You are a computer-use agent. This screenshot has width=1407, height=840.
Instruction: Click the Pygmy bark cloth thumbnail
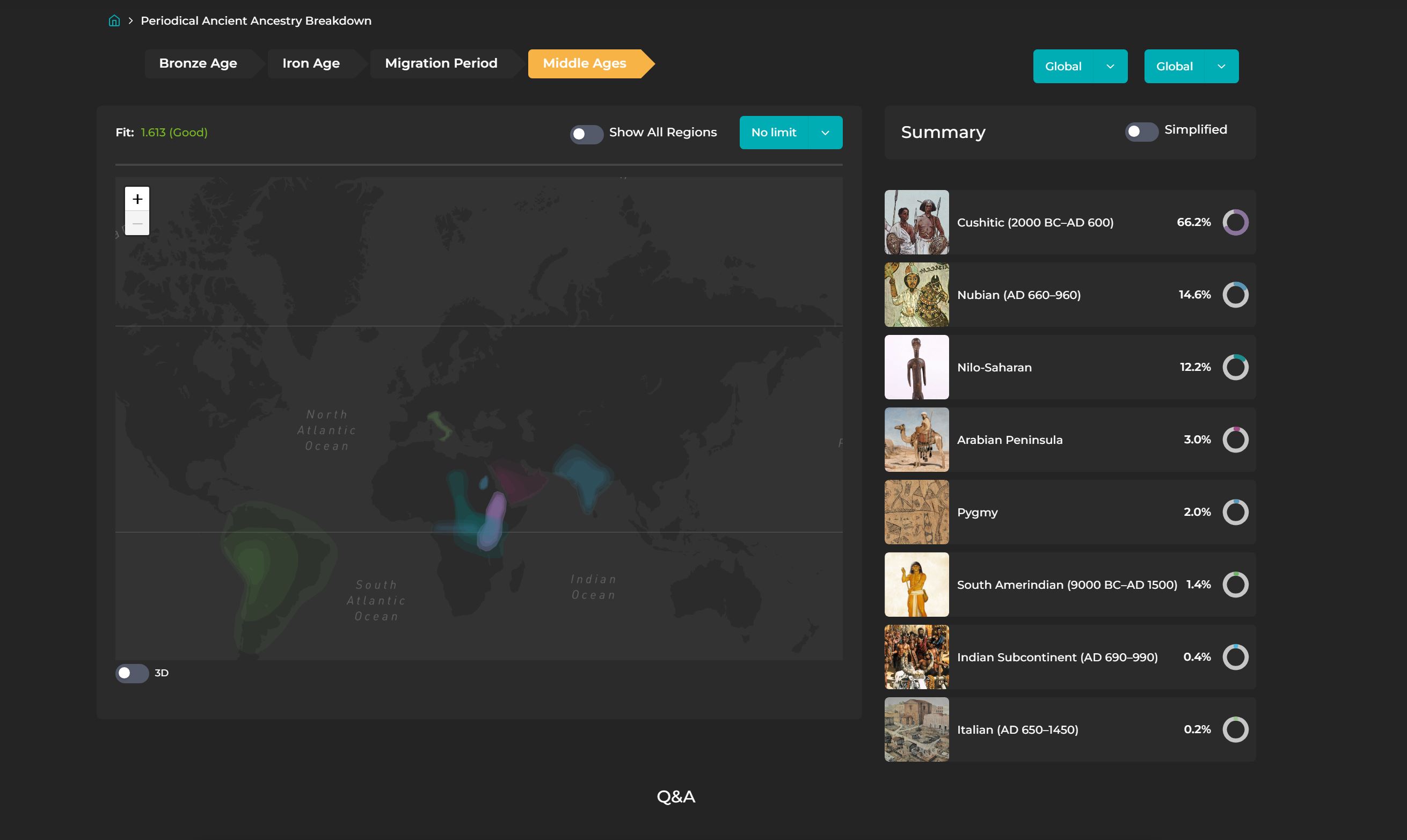tap(916, 512)
